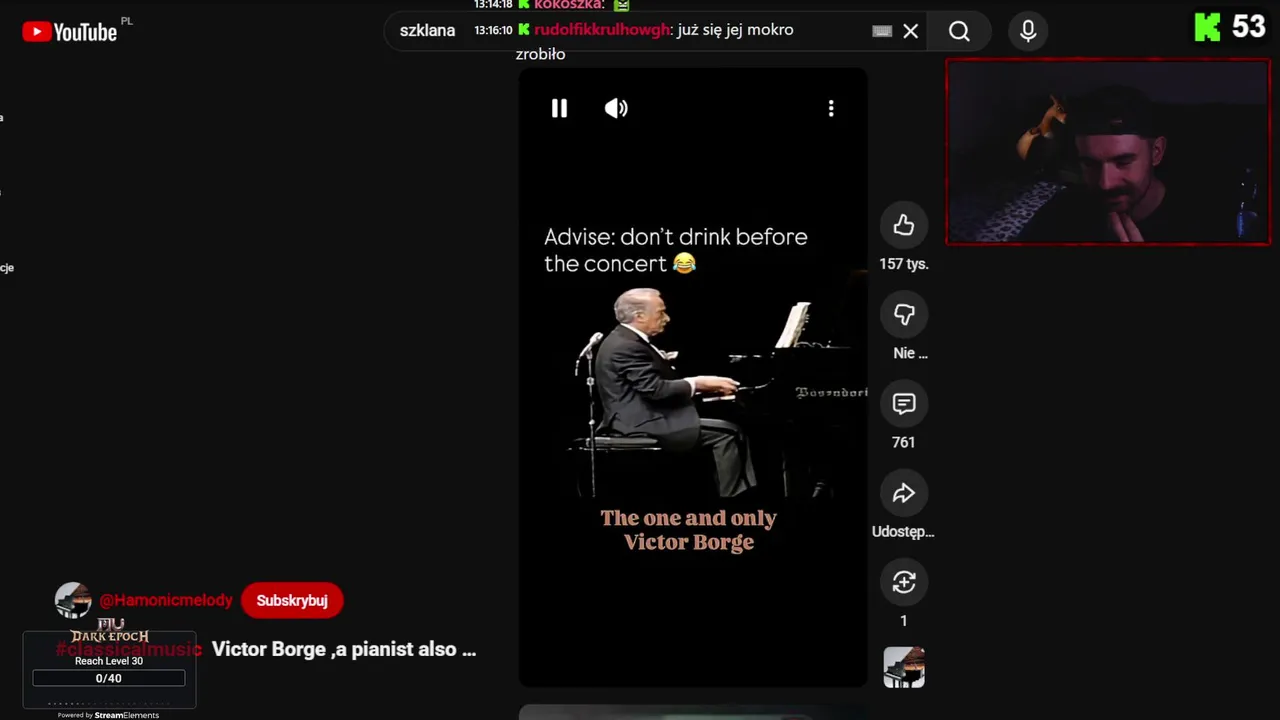Viewport: 1280px width, 720px height.
Task: Click the 'Advise: don't drink before the concert' caption
Action: pyautogui.click(x=676, y=250)
